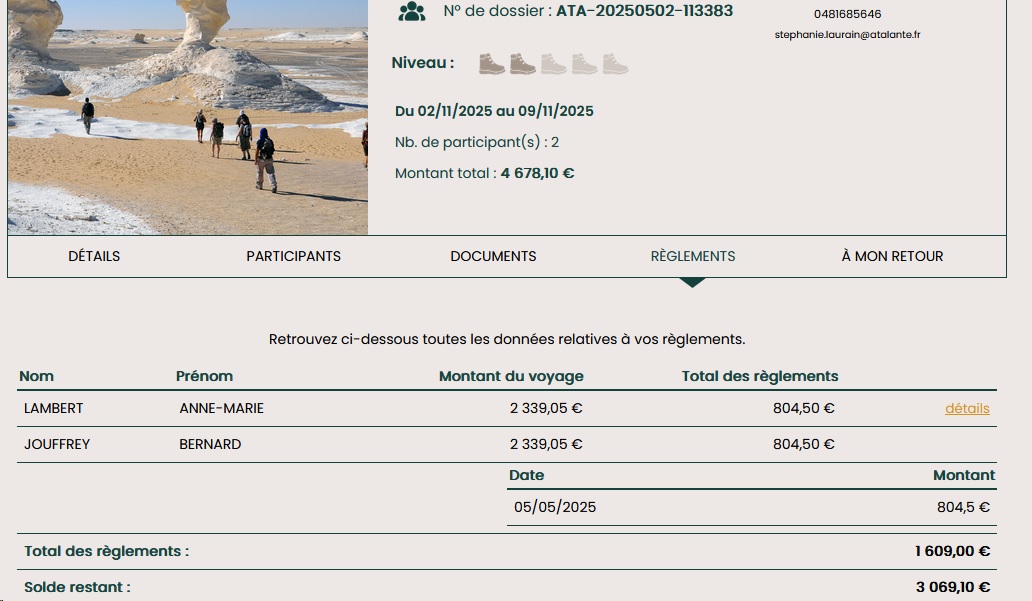Toggle payment détails for Anne-Marie Lambert
1032x601 pixels.
pos(966,408)
